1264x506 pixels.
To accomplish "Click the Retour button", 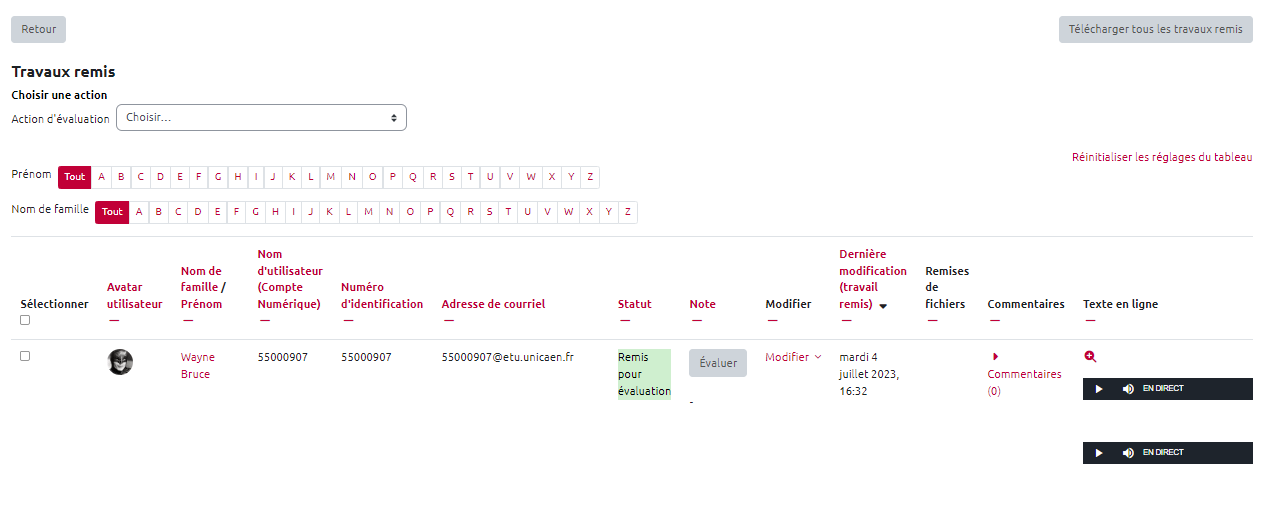I will (38, 29).
